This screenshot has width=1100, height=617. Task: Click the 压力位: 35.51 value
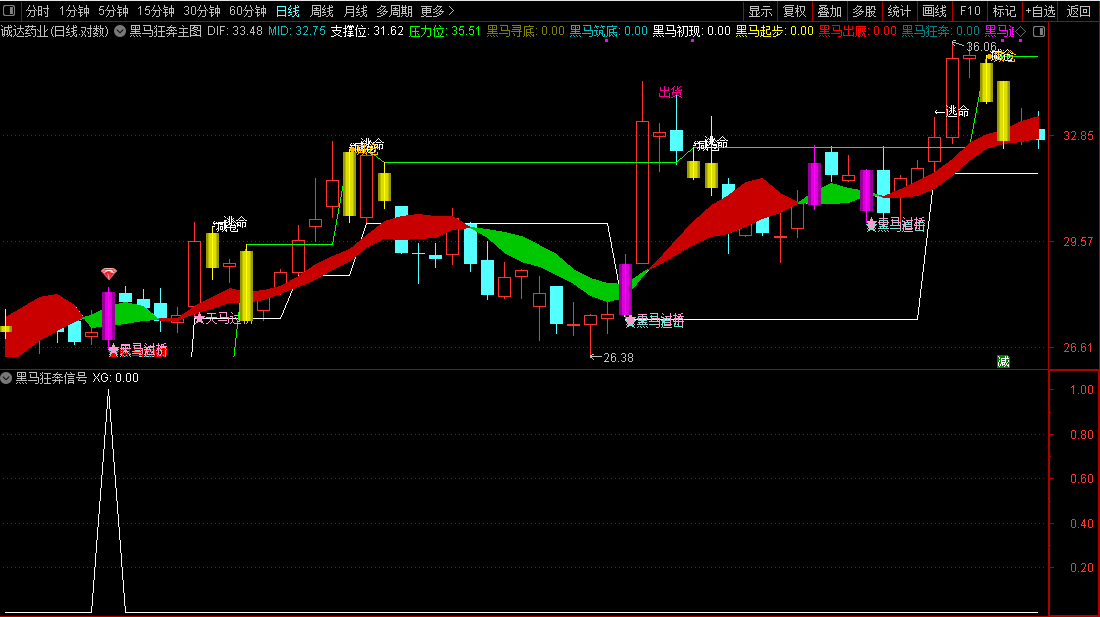pyautogui.click(x=445, y=32)
